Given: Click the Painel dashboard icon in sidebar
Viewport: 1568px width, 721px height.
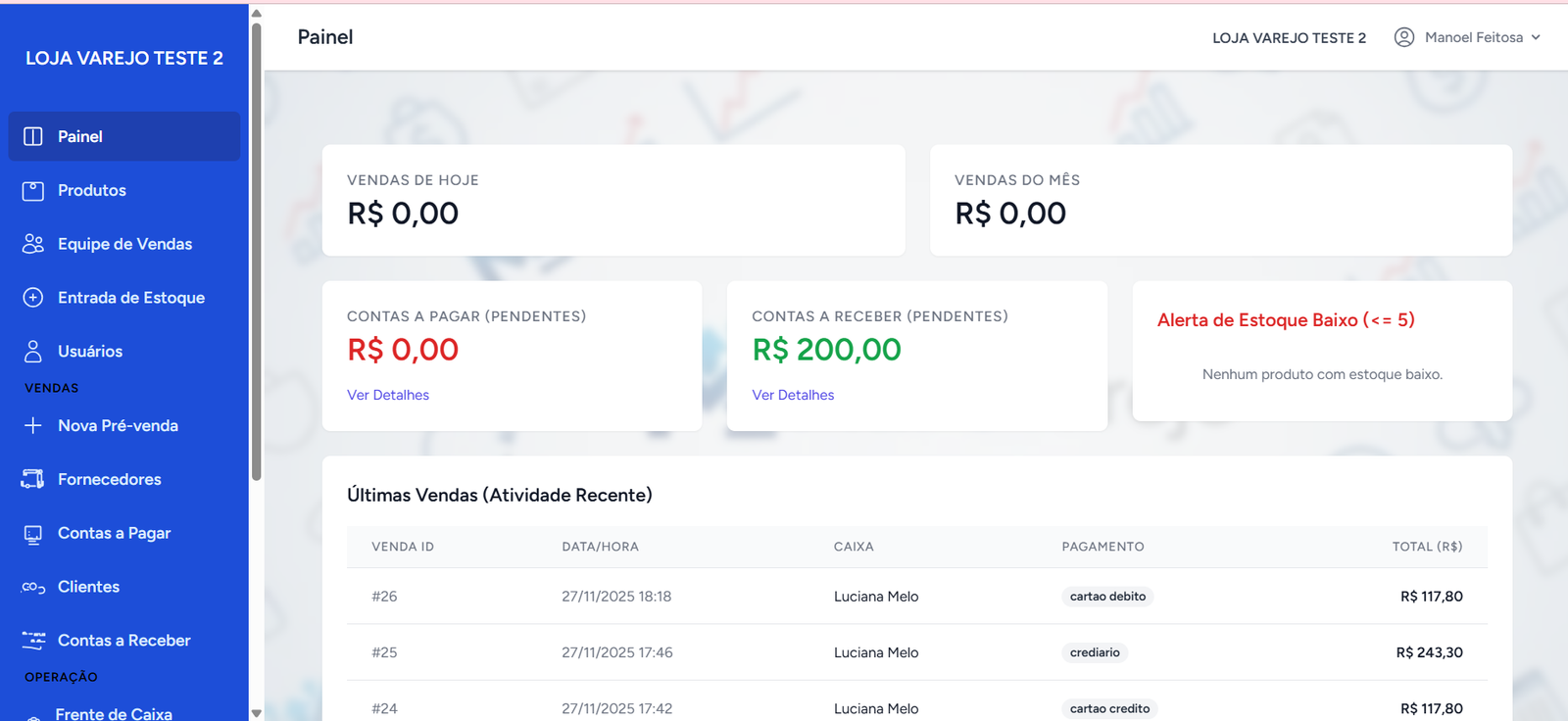Looking at the screenshot, I should point(33,136).
